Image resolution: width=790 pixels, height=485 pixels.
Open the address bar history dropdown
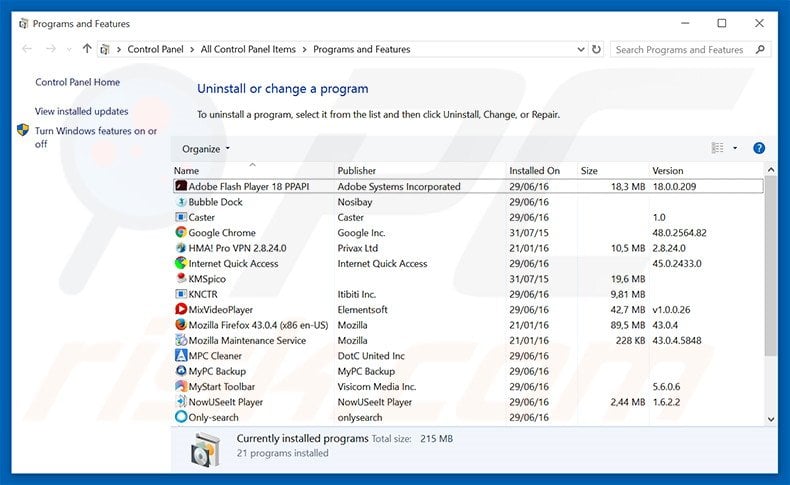pos(580,49)
